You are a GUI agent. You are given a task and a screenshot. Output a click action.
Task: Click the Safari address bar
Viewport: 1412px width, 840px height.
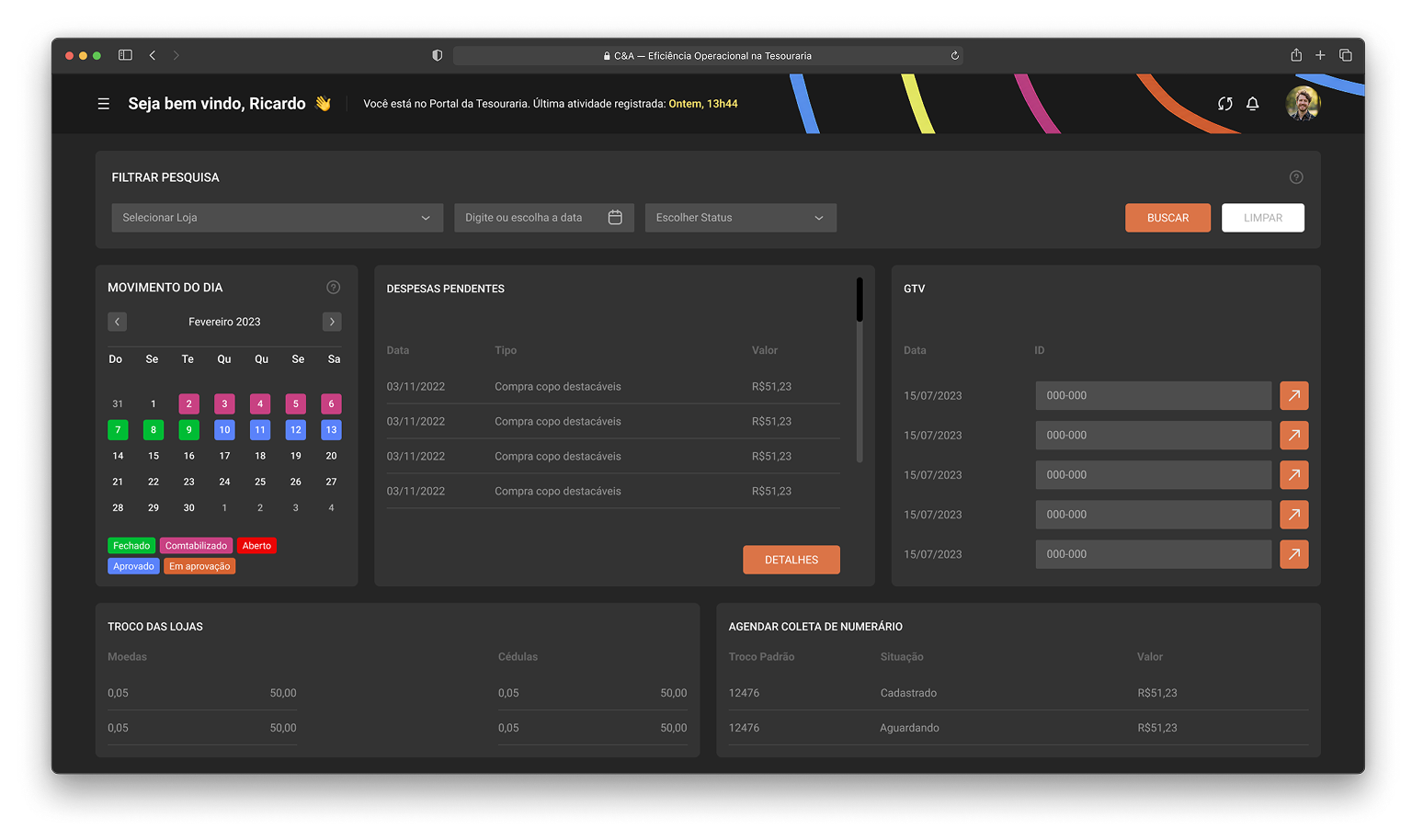pyautogui.click(x=708, y=55)
